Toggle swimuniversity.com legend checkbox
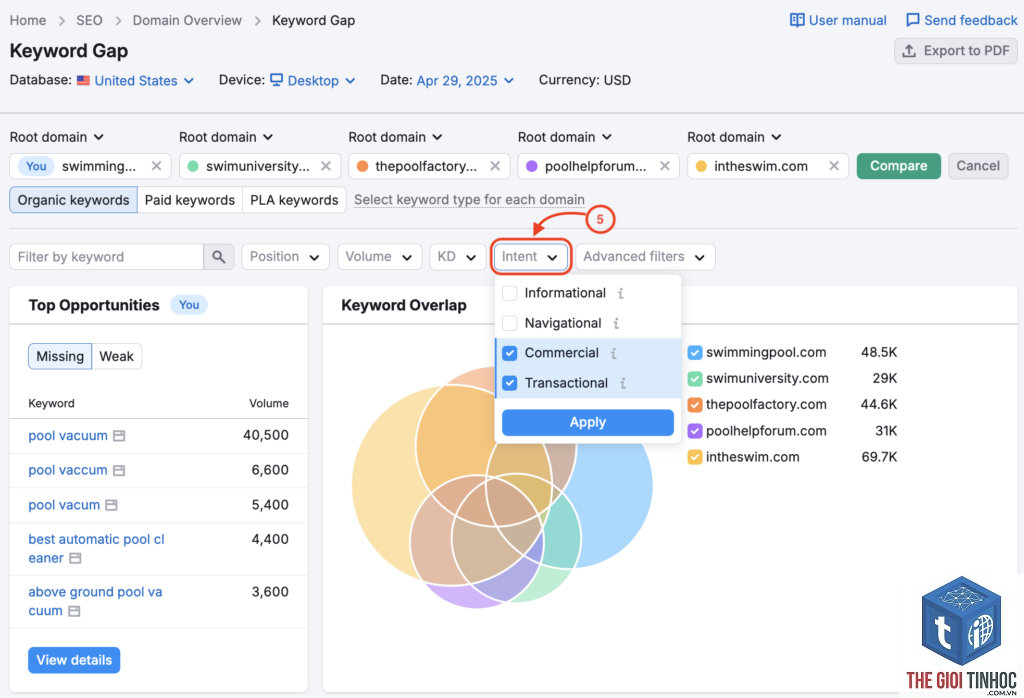The height and width of the screenshot is (698, 1024). pyautogui.click(x=695, y=379)
